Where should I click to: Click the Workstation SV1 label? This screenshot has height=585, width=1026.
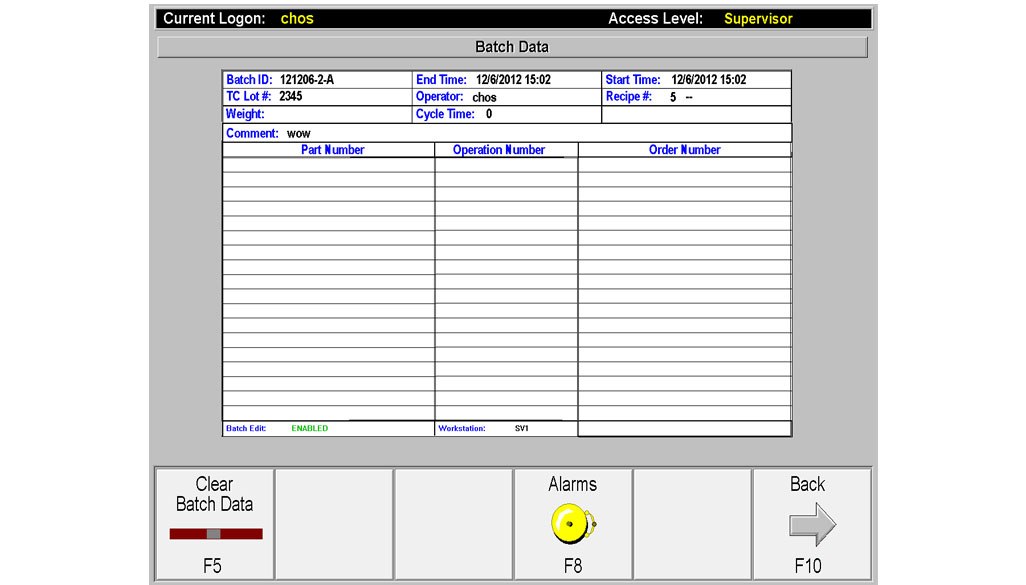pyautogui.click(x=521, y=428)
